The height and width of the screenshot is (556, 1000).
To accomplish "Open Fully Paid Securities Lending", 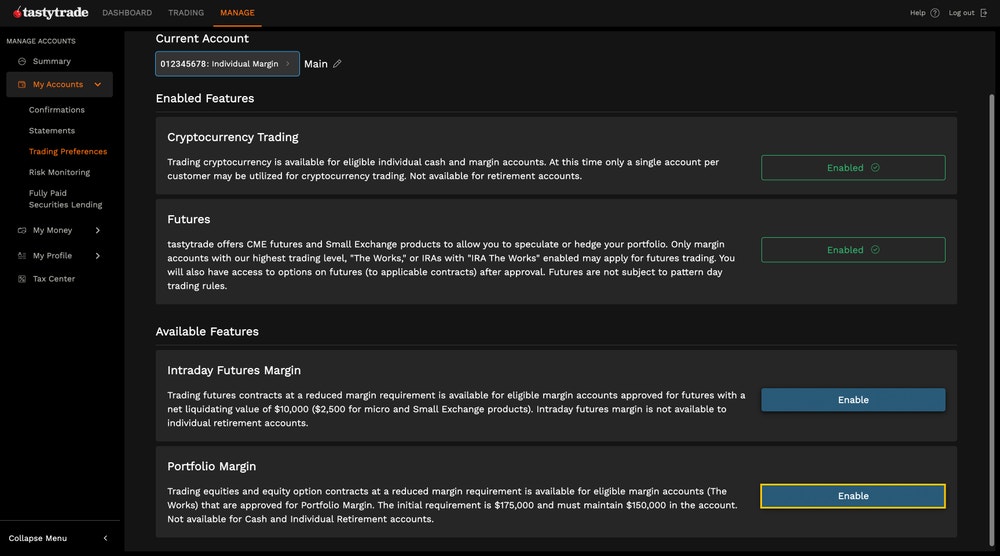I will [65, 199].
